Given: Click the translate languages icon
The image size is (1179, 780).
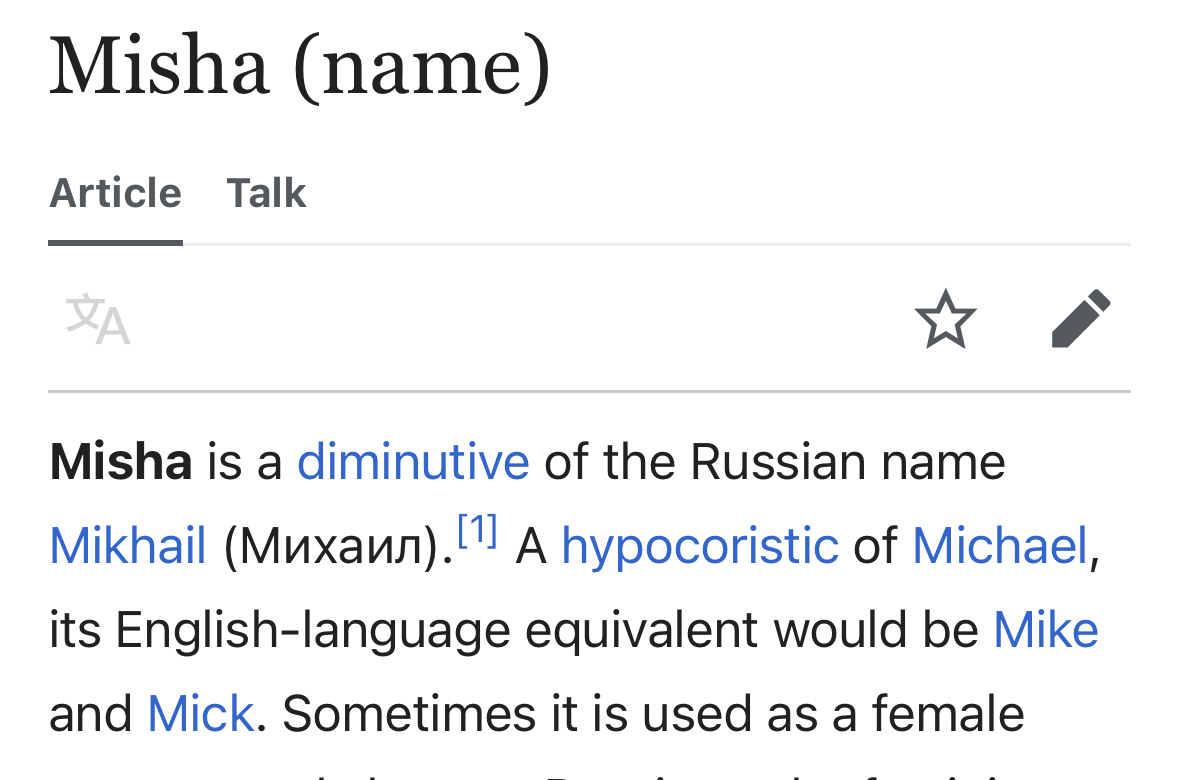Looking at the screenshot, I should (x=95, y=319).
